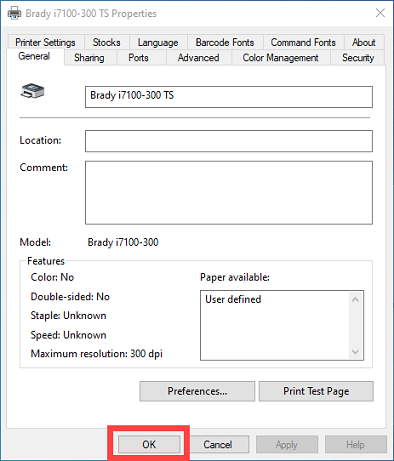Screen dimensions: 394x461
Task: Show the Advanced tab
Action: coord(198,58)
